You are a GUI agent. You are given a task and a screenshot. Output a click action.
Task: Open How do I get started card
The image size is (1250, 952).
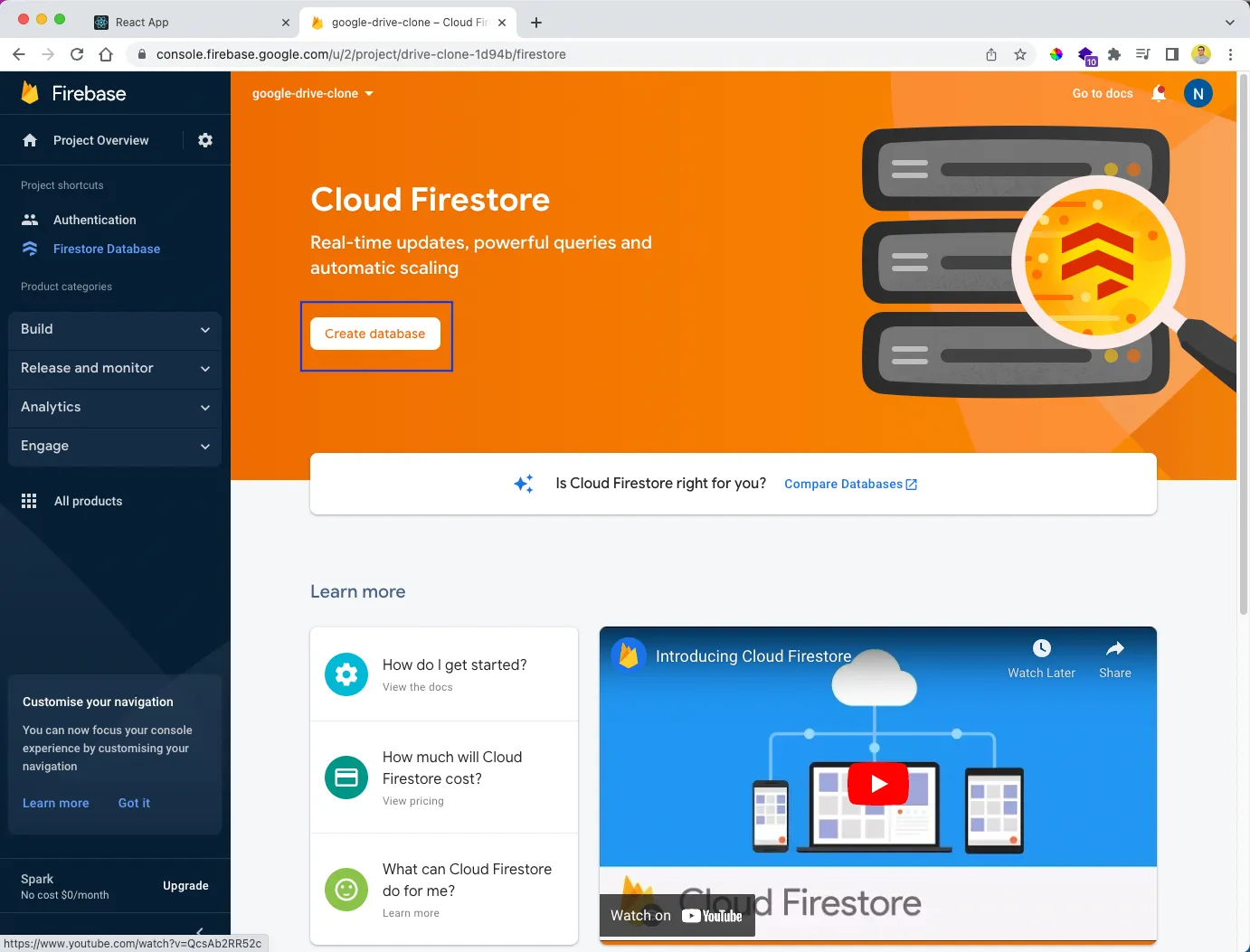(x=444, y=674)
